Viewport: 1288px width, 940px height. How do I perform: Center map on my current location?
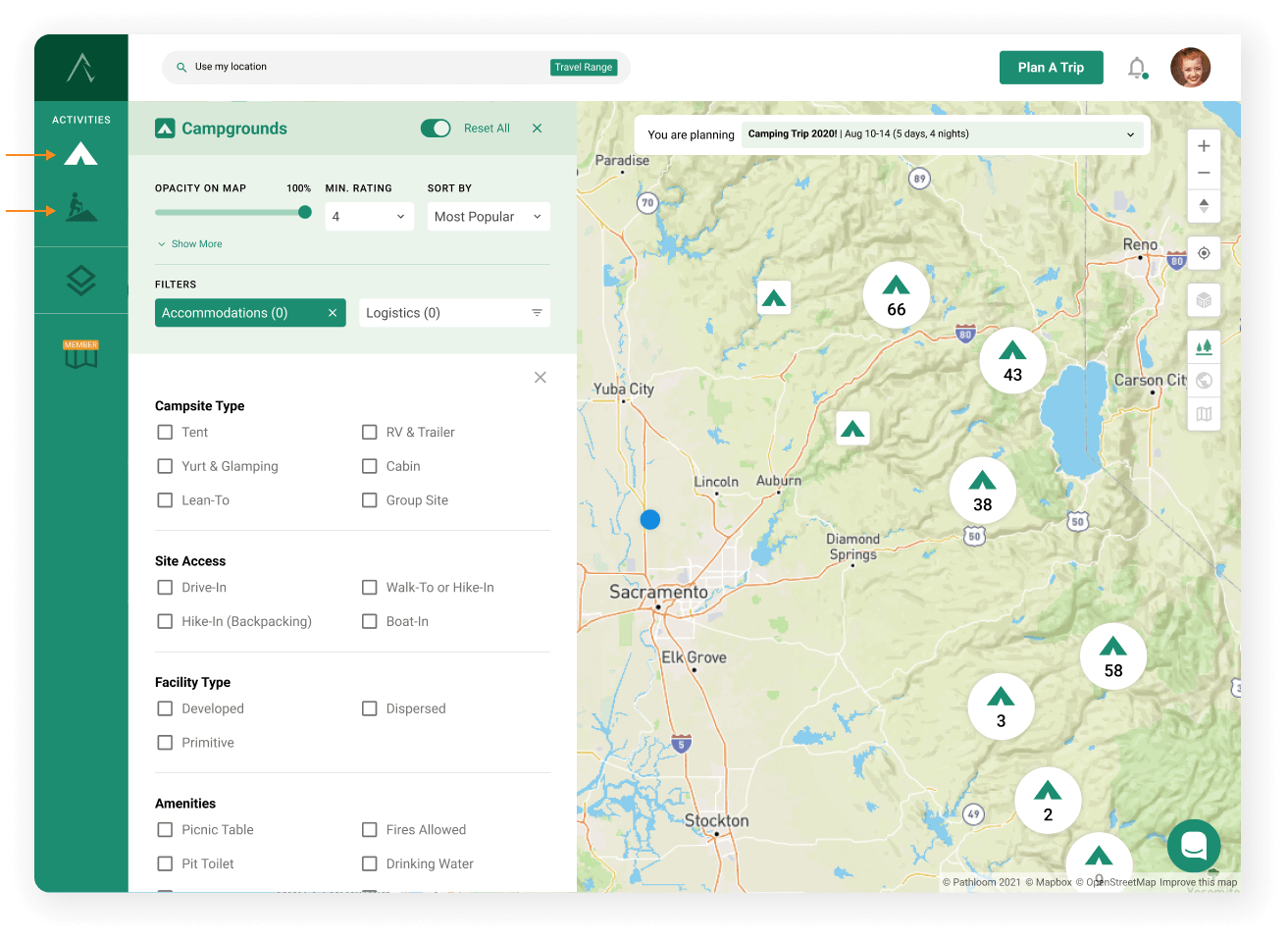pos(1204,253)
